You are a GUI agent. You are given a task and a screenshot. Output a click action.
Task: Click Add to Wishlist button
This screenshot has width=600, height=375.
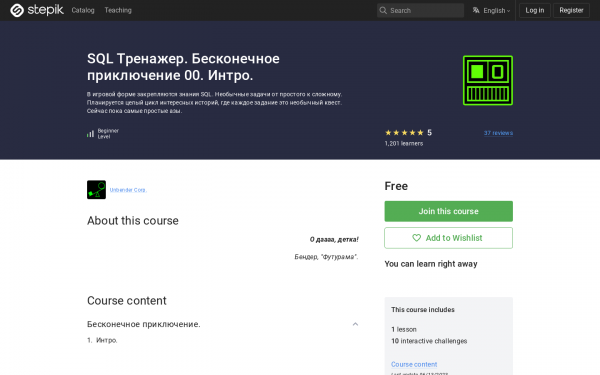pos(448,238)
